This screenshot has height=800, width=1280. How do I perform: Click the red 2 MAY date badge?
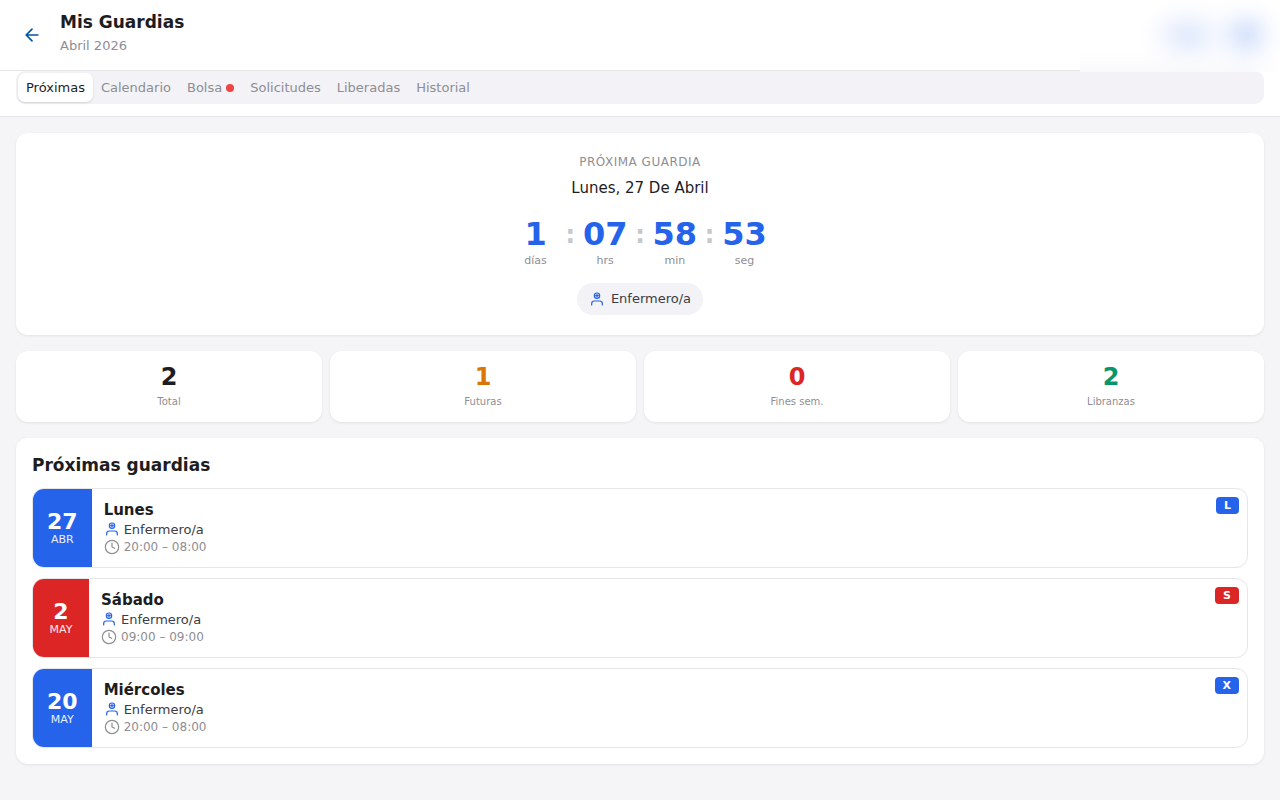61,618
